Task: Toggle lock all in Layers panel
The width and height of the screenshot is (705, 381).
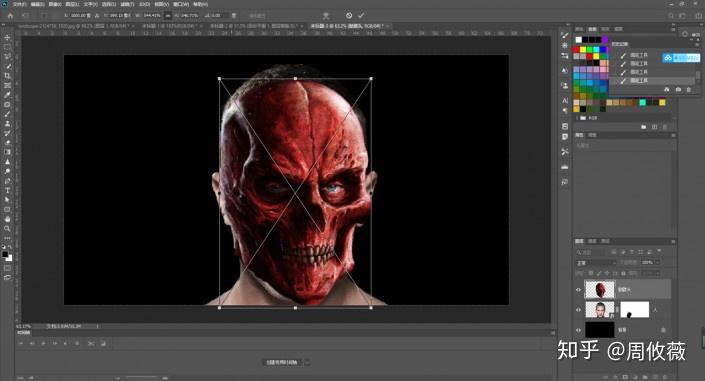Action: click(623, 273)
